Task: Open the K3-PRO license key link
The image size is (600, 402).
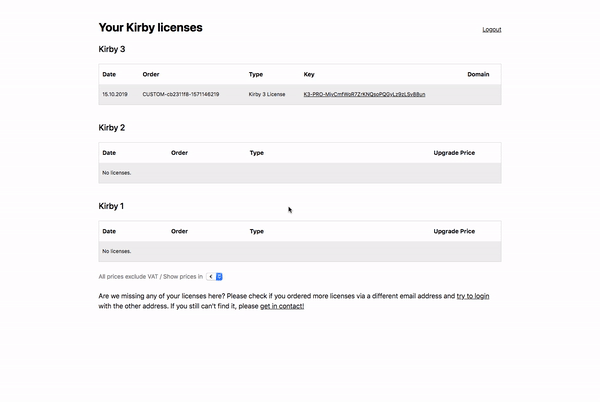Action: tap(364, 94)
